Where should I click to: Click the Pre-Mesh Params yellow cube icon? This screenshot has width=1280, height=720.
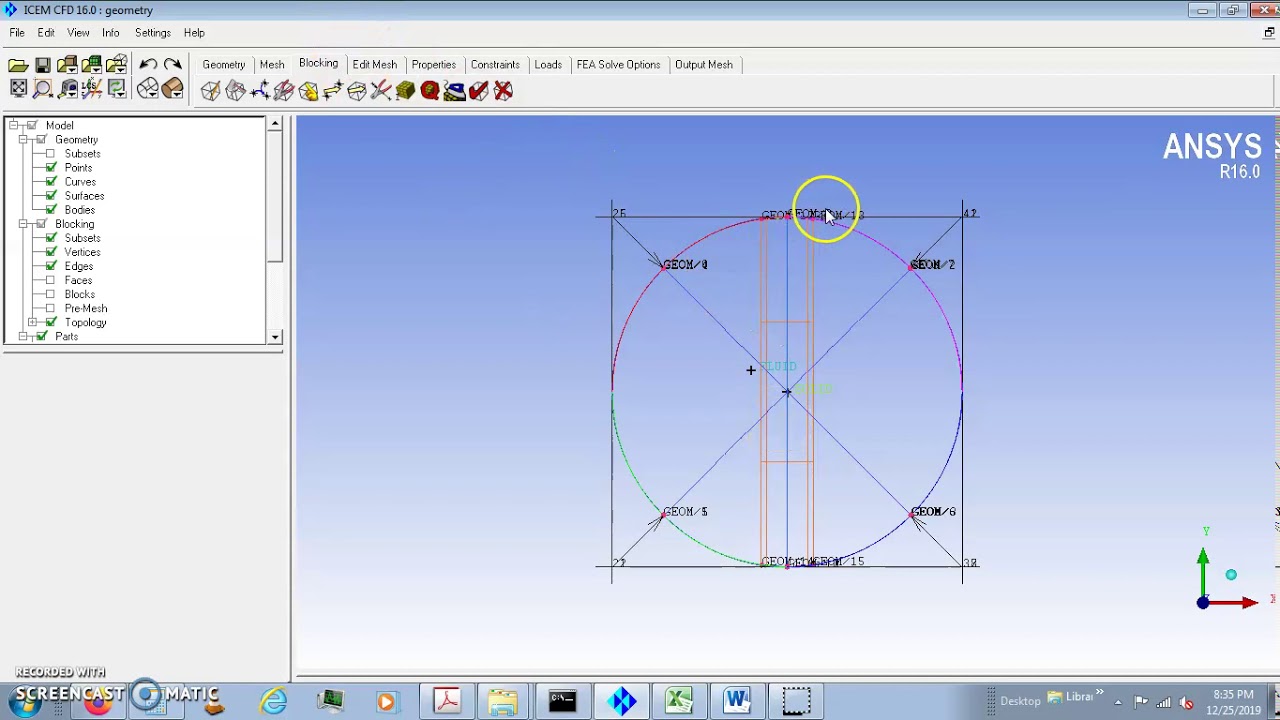(x=405, y=91)
